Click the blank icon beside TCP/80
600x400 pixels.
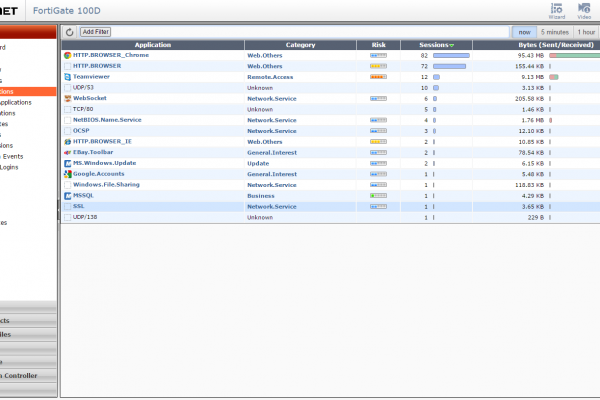coord(68,109)
